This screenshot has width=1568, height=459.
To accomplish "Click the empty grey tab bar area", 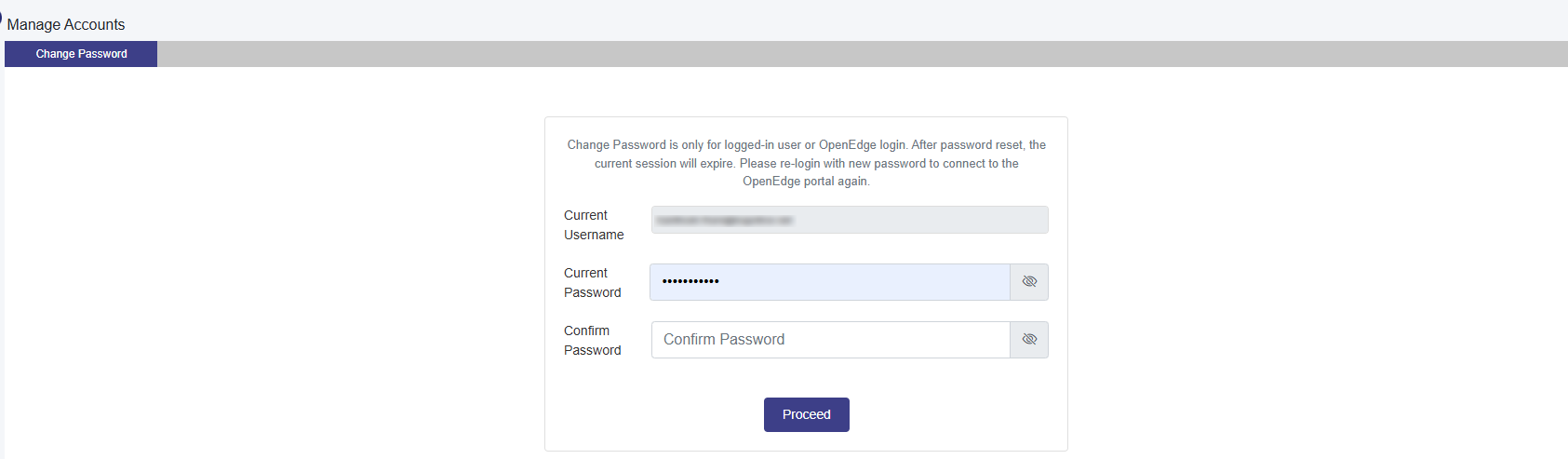I will pos(838,54).
